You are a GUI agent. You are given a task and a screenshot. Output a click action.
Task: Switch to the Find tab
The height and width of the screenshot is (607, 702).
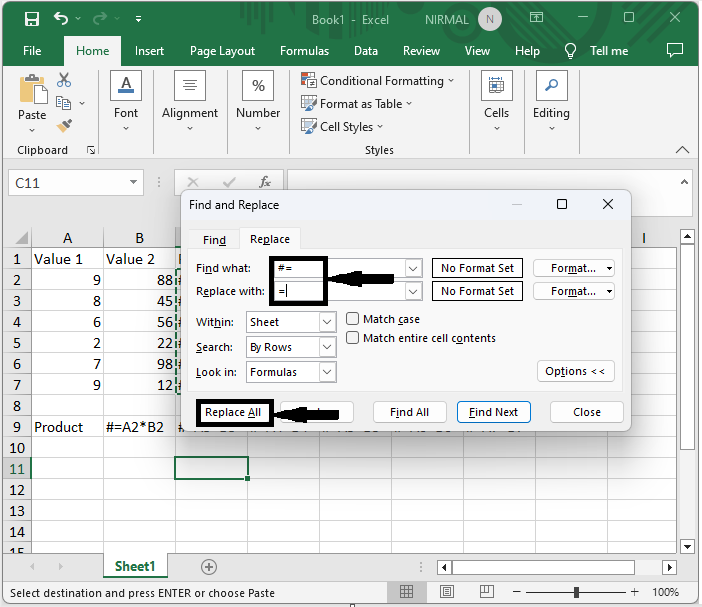(214, 240)
